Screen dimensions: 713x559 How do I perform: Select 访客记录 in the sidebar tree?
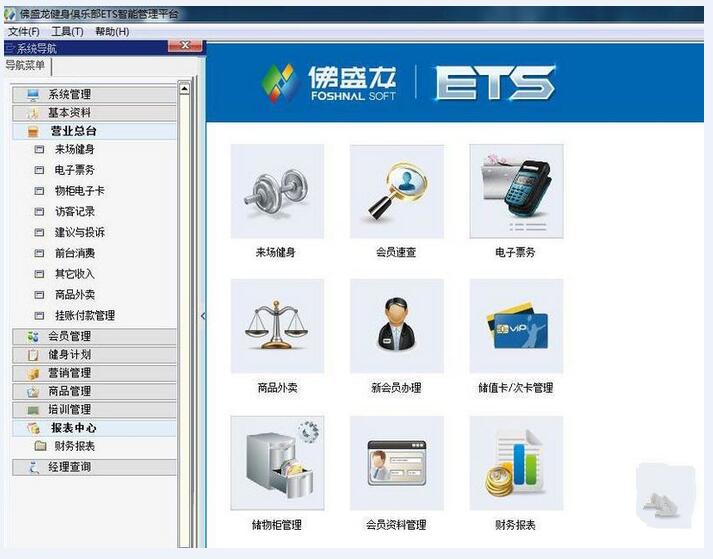(75, 212)
